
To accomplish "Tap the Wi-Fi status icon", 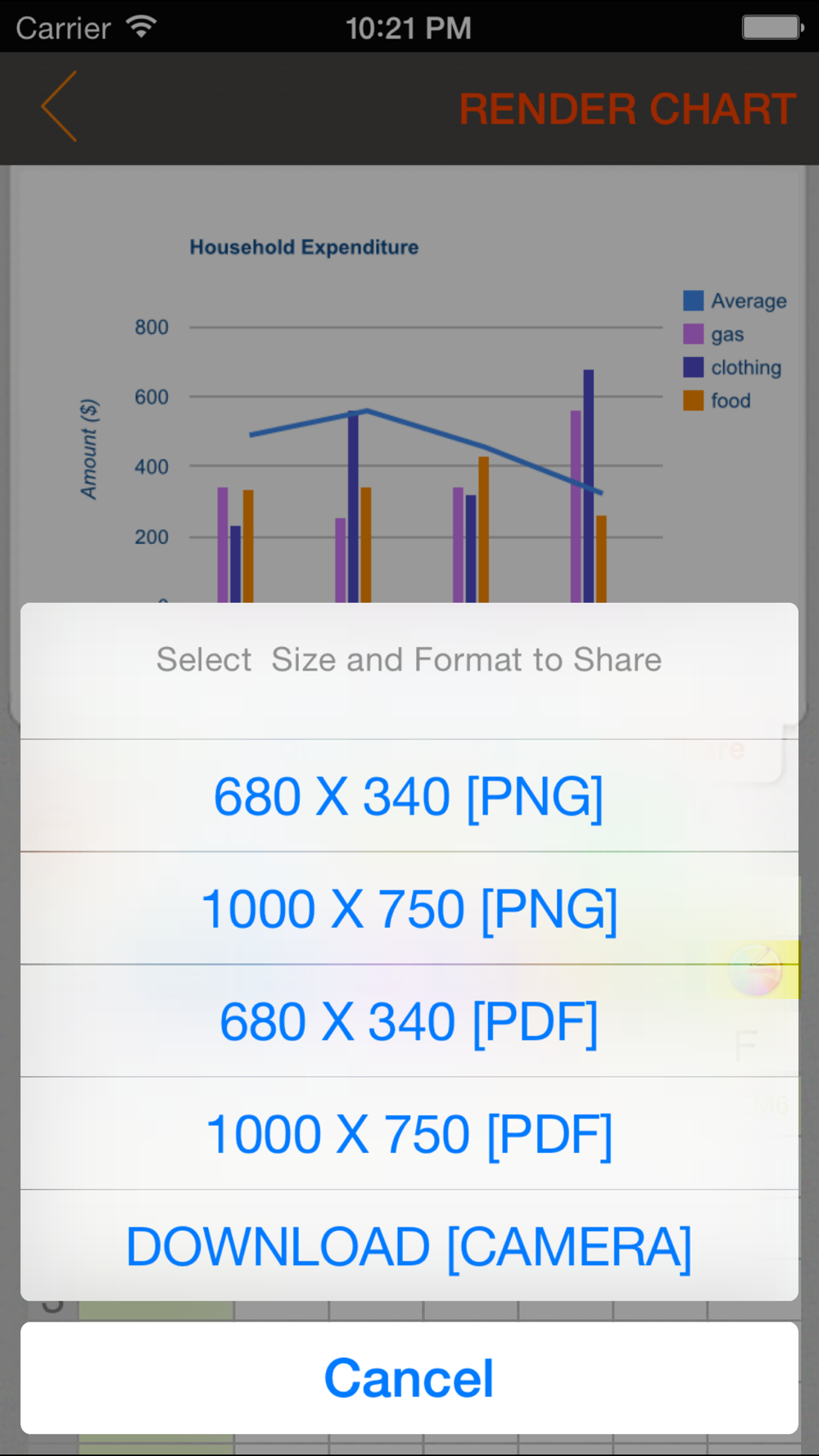I will pos(142,27).
